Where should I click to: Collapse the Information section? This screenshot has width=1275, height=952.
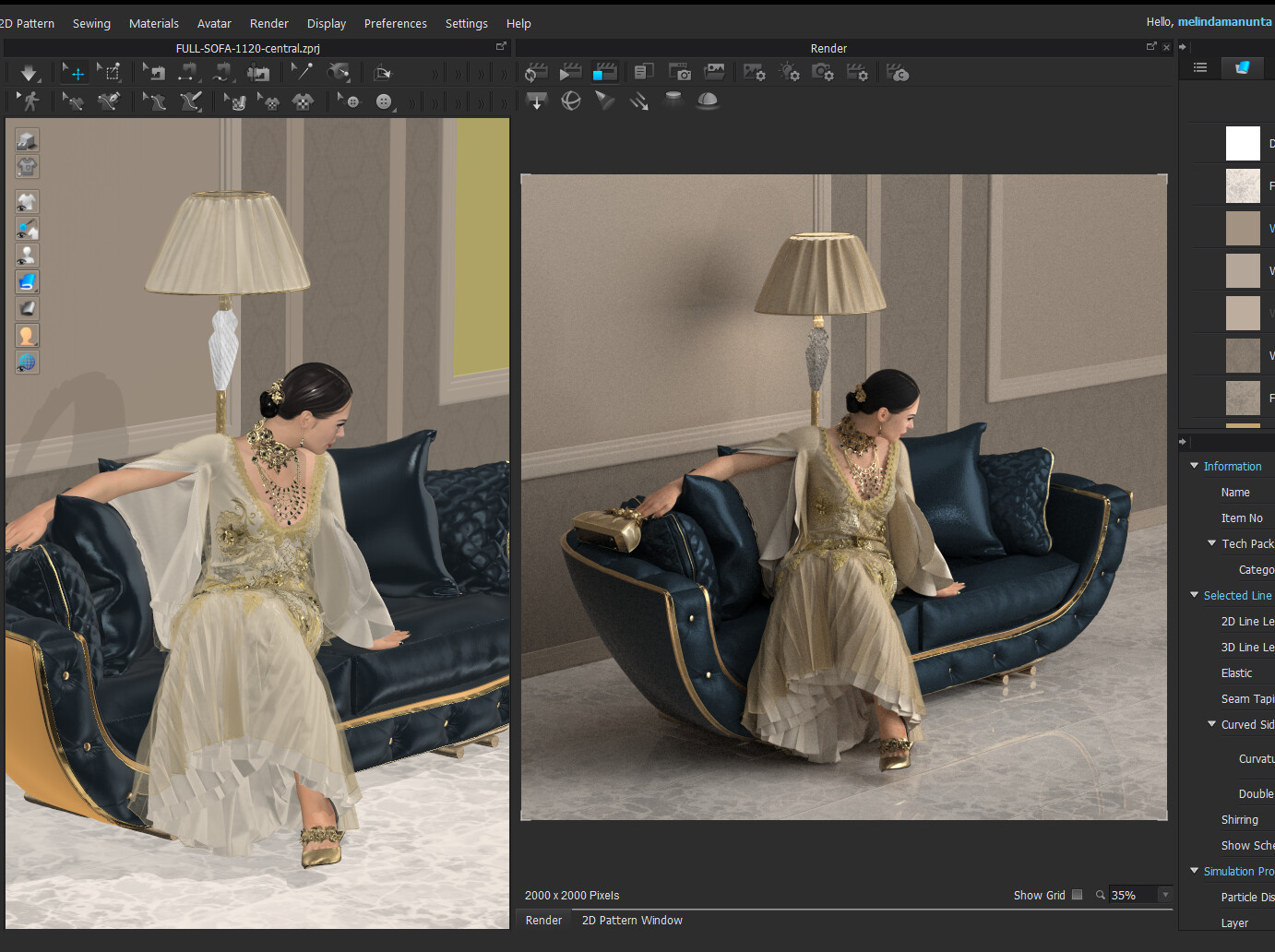point(1194,467)
